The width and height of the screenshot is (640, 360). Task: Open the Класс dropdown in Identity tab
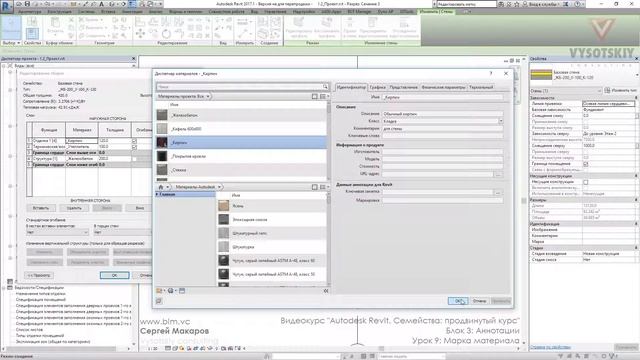(500, 121)
